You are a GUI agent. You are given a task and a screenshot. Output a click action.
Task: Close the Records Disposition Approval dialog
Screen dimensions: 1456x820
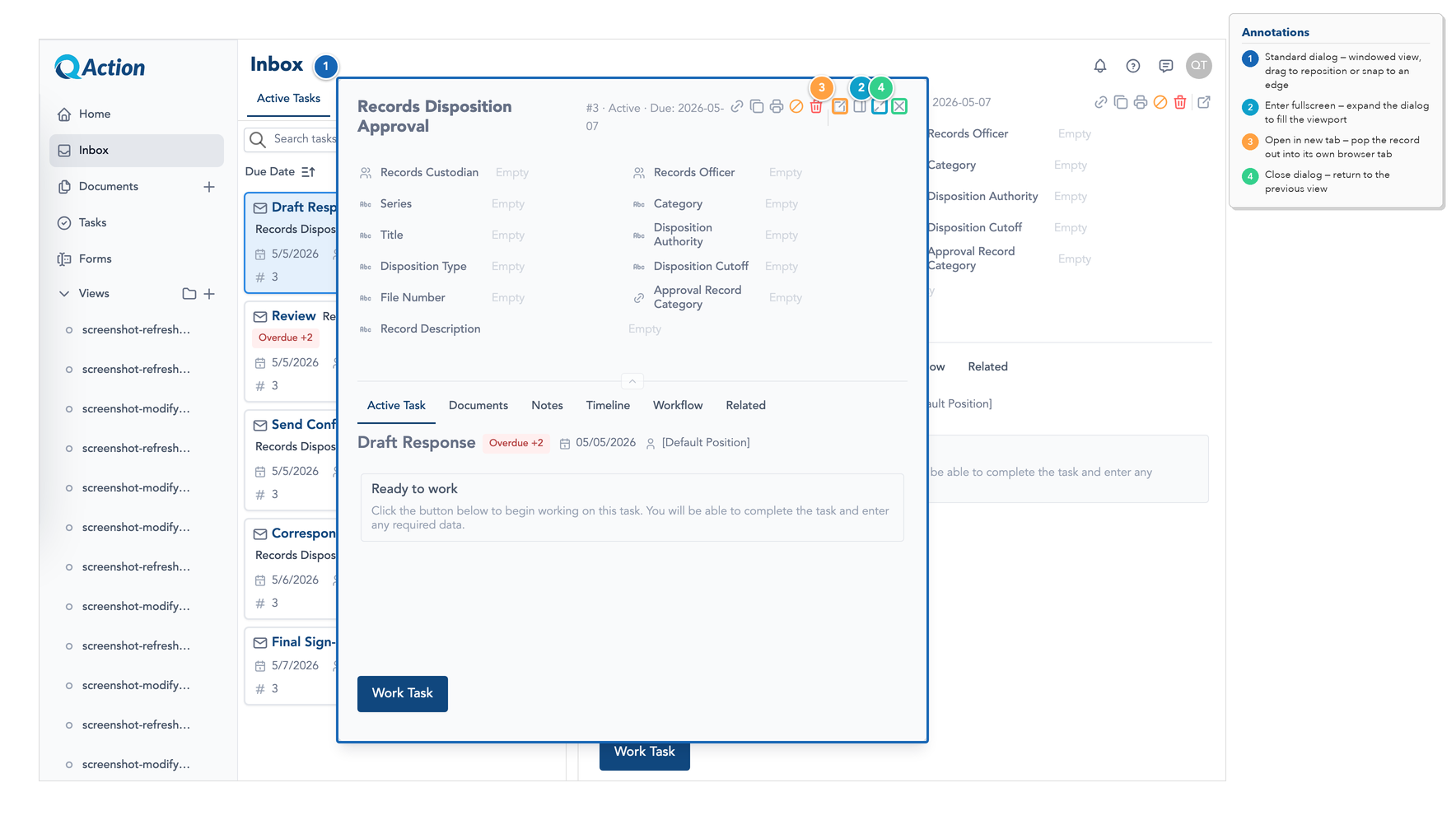tap(899, 106)
